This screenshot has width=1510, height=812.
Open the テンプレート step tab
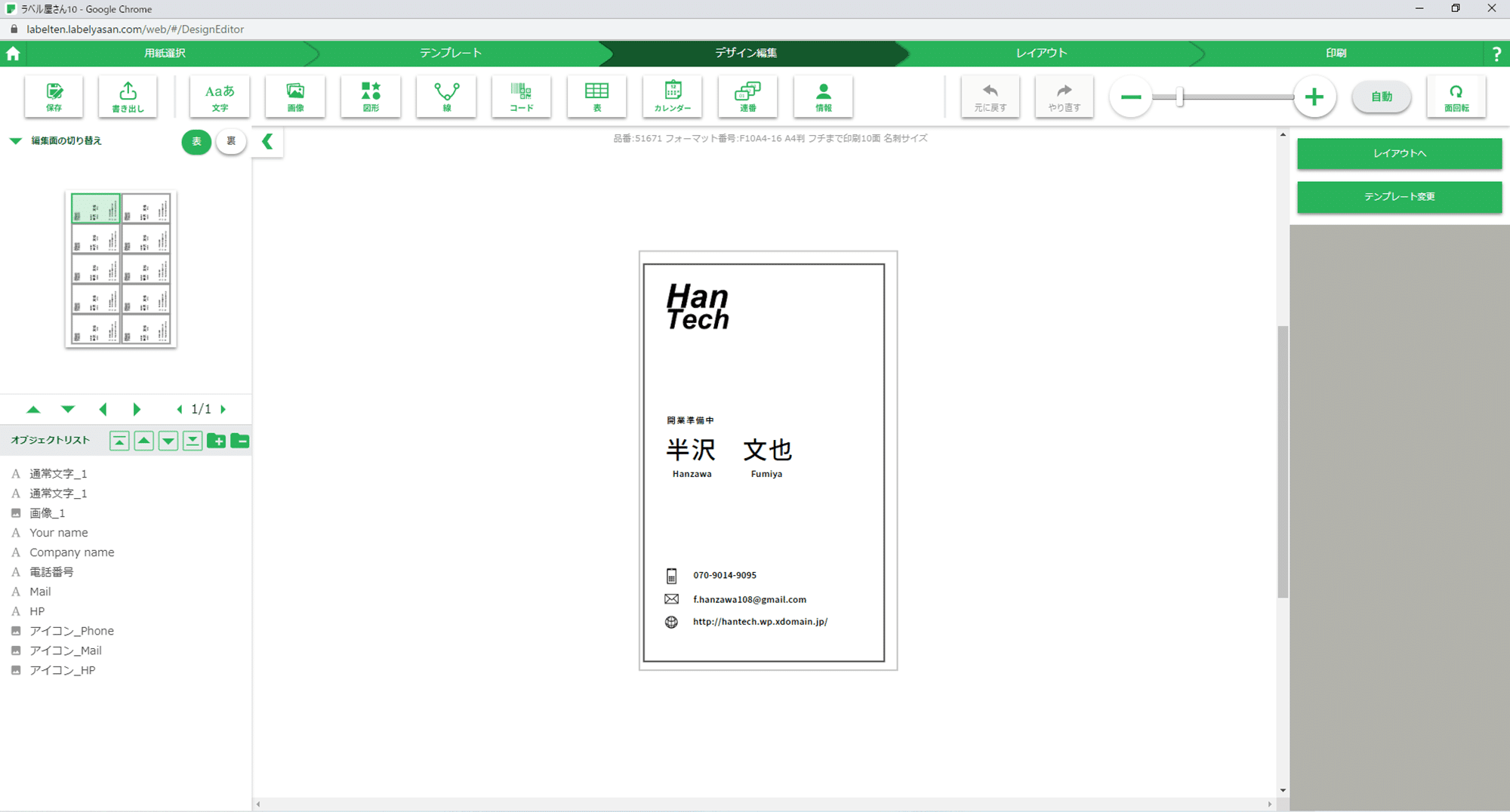click(x=451, y=54)
